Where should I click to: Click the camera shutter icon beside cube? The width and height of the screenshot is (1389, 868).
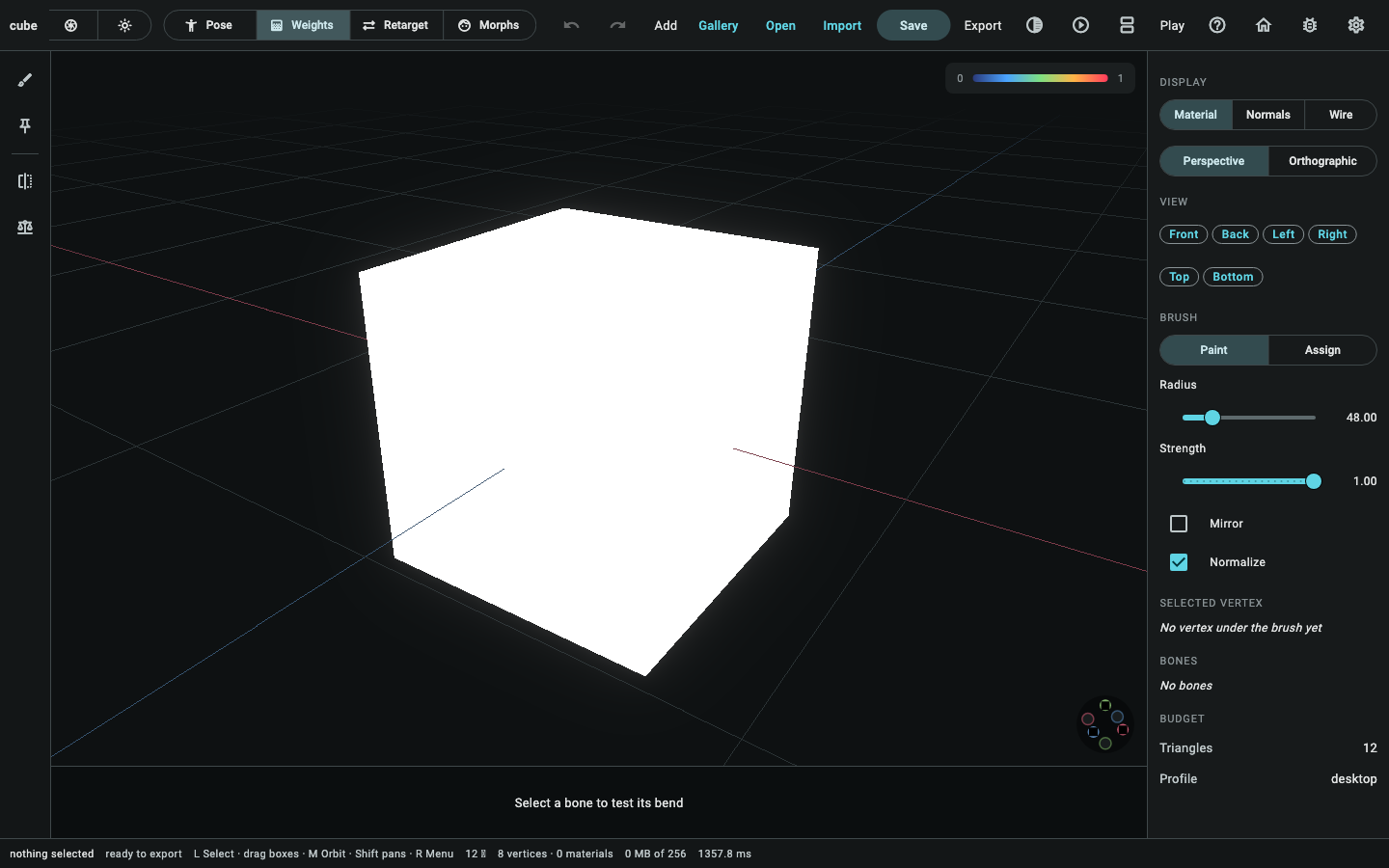tap(71, 25)
